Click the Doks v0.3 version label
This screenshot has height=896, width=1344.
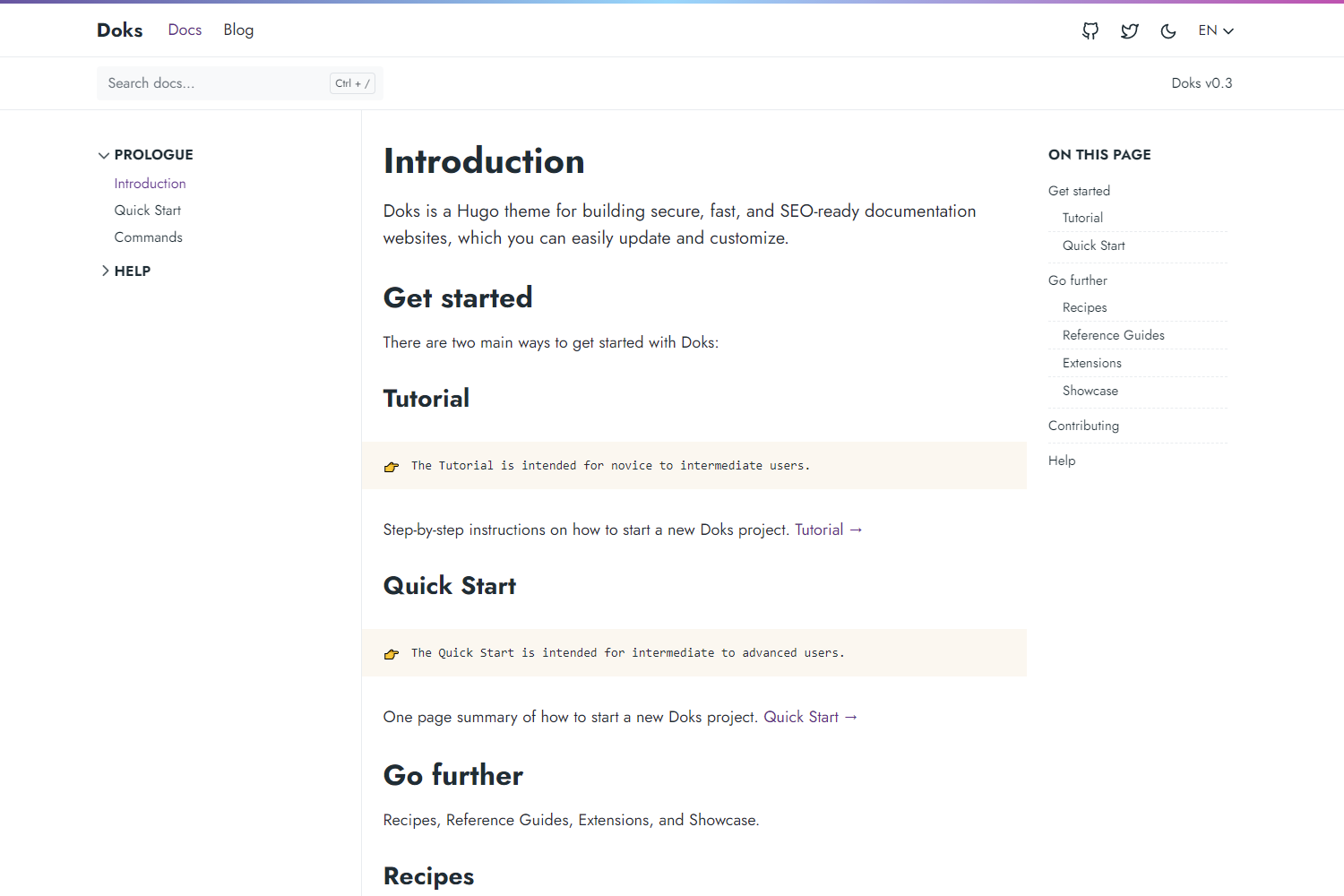click(x=1202, y=83)
